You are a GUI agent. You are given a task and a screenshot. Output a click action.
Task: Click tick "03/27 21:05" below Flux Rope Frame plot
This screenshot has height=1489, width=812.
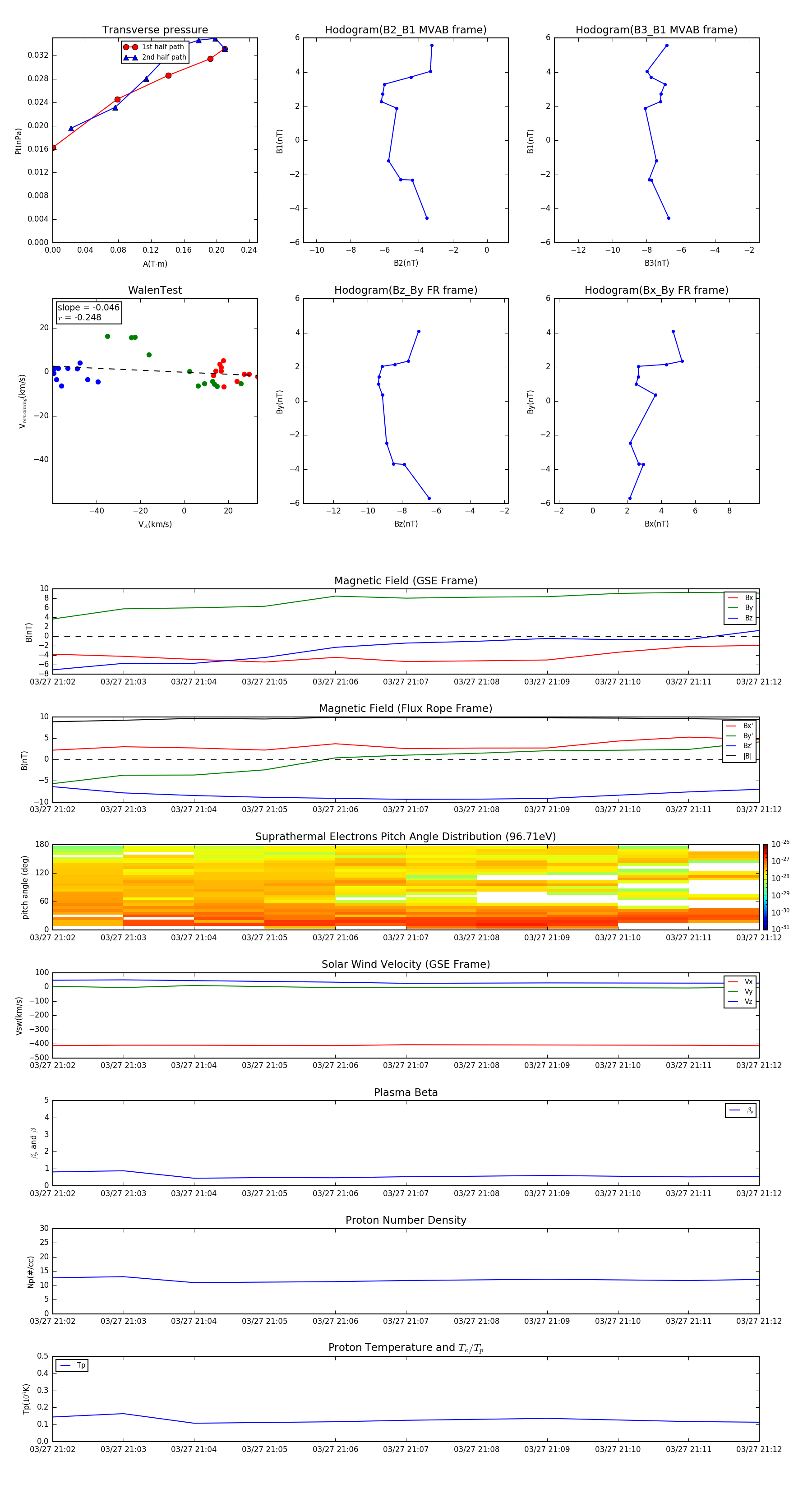click(x=264, y=810)
